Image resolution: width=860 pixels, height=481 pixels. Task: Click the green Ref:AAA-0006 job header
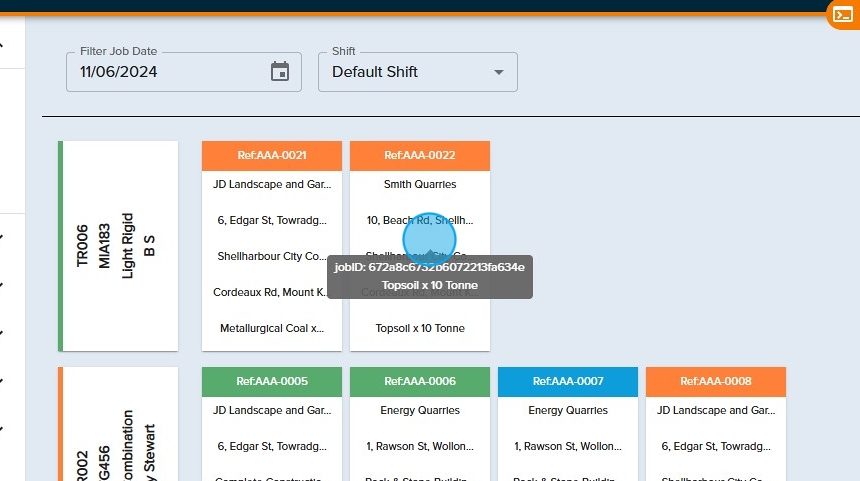tap(420, 381)
